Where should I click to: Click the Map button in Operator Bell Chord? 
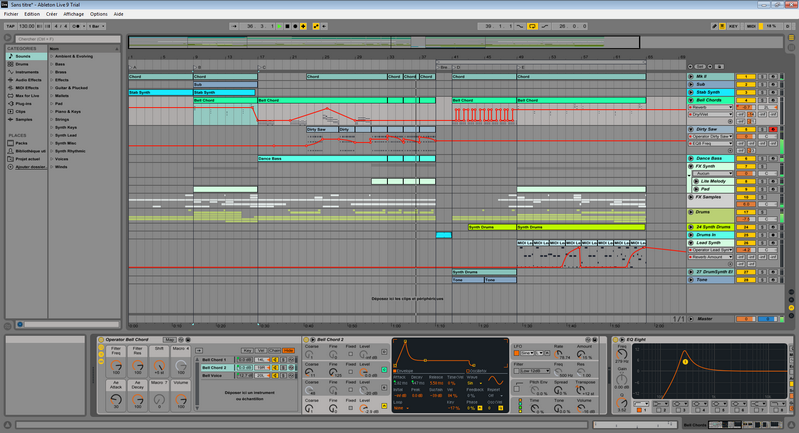(170, 340)
